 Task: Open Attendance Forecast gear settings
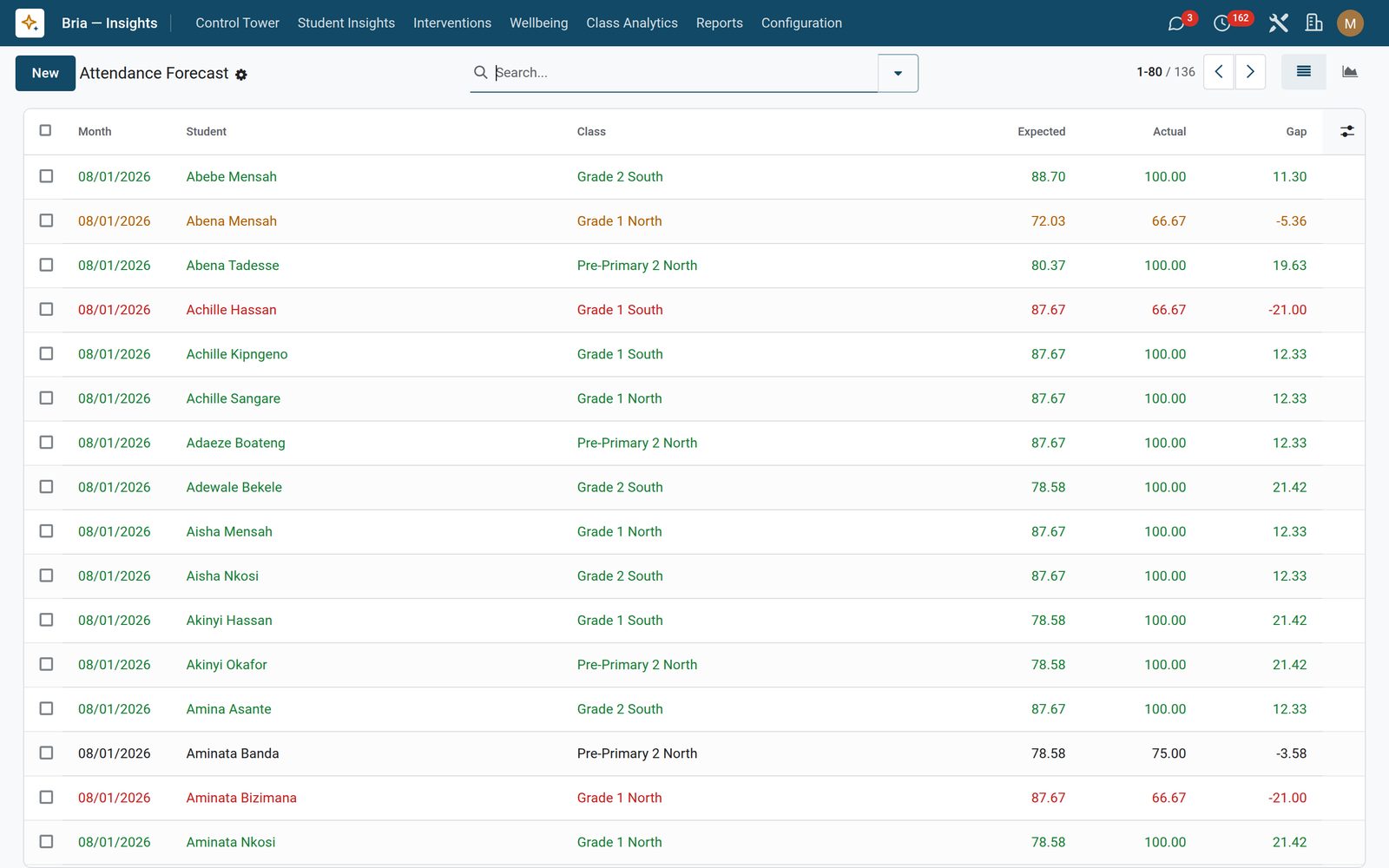tap(241, 75)
